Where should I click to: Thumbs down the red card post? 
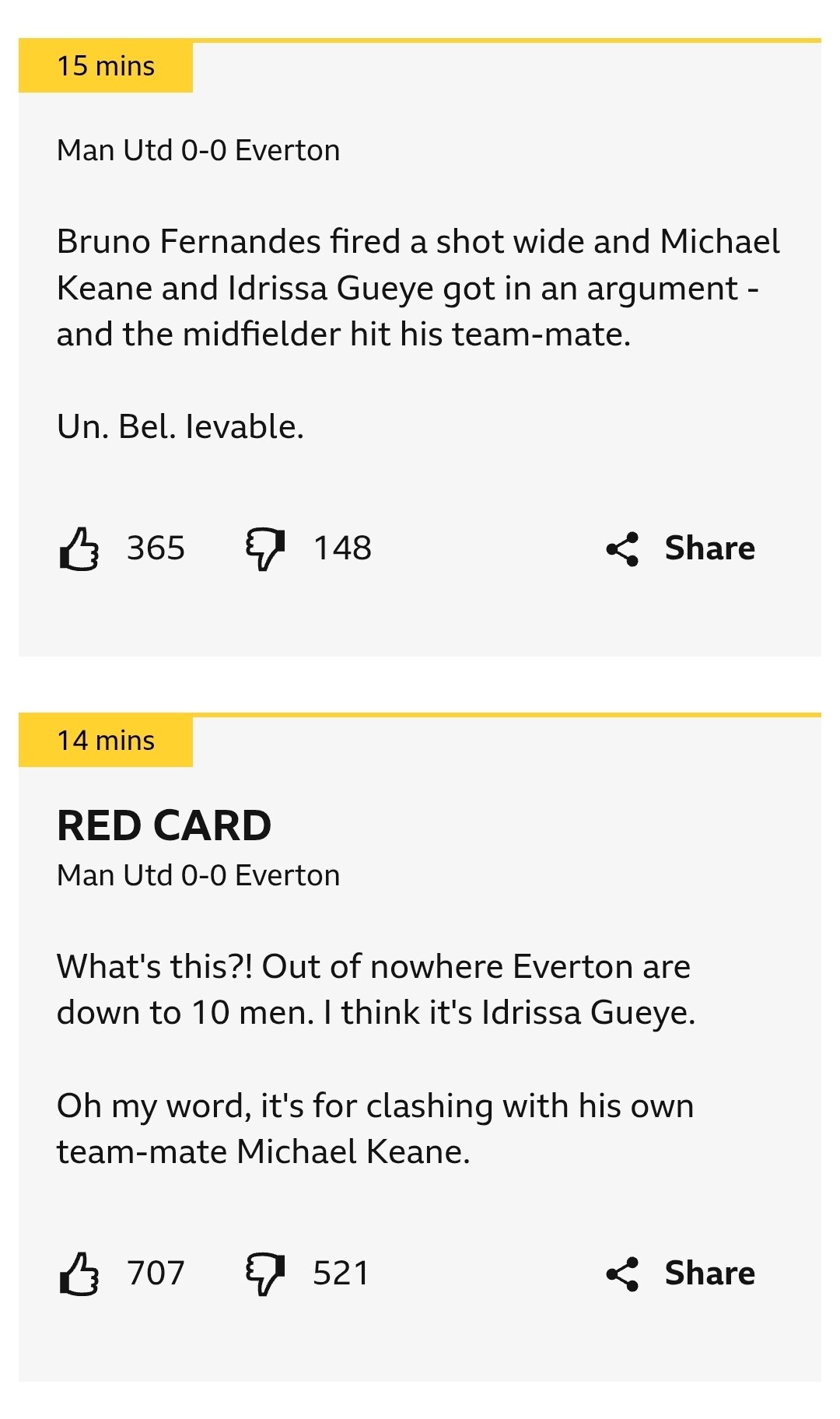265,1274
